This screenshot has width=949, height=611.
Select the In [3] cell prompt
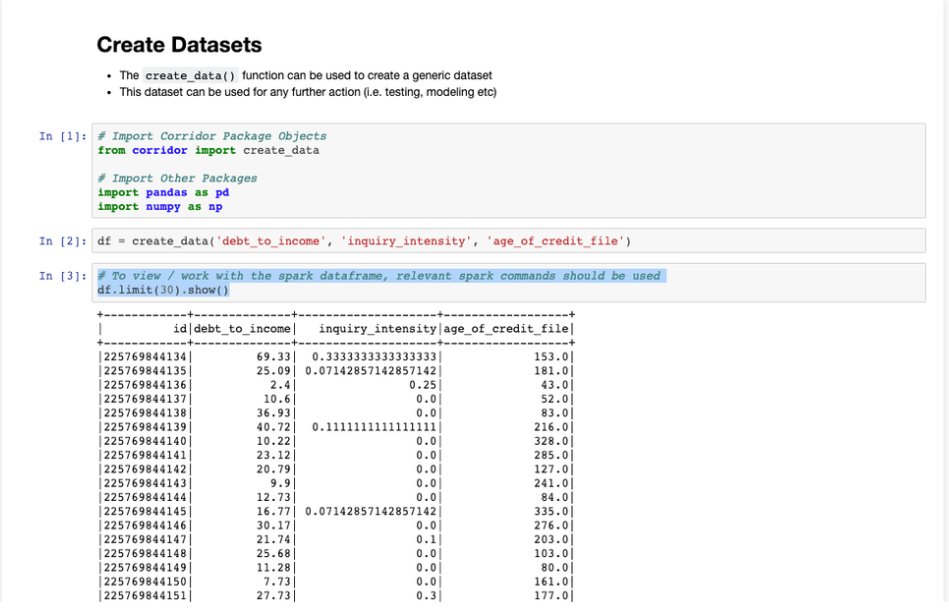coord(62,276)
